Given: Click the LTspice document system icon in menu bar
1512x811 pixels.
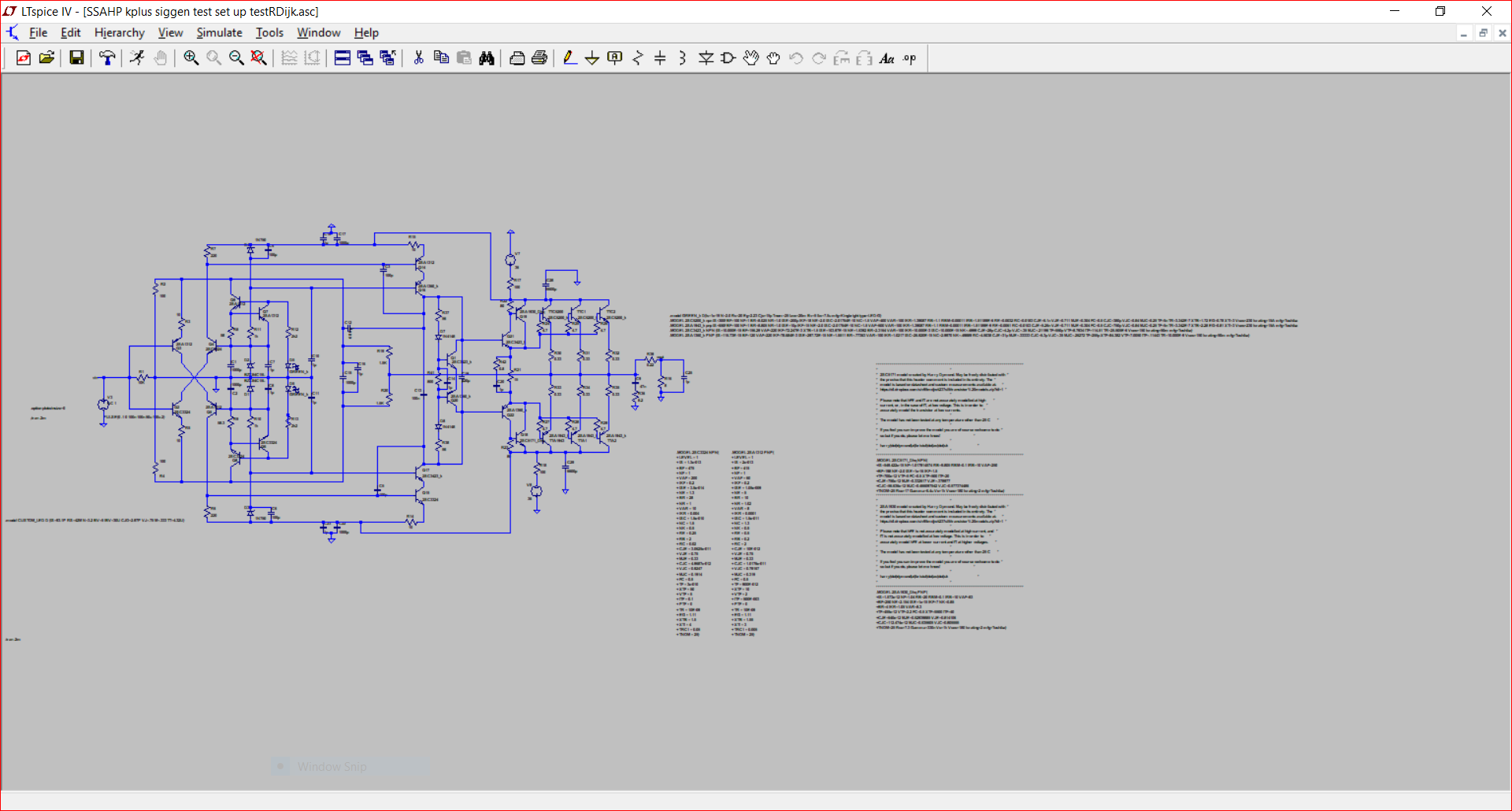Looking at the screenshot, I should [13, 33].
